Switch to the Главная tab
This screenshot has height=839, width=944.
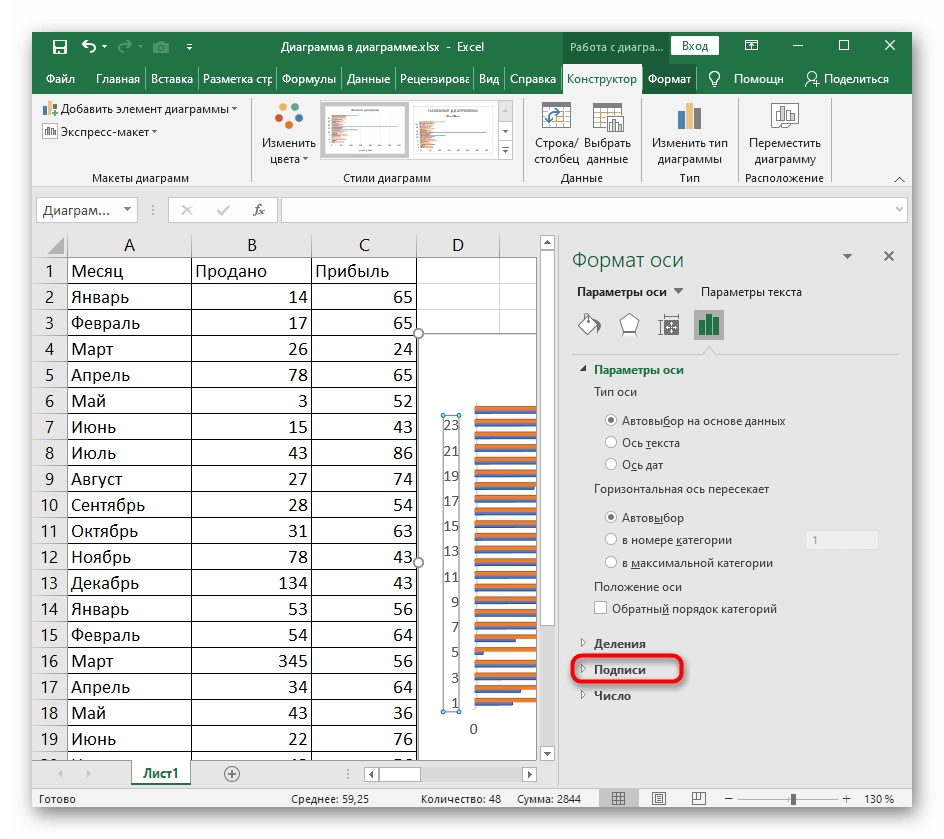pos(117,79)
